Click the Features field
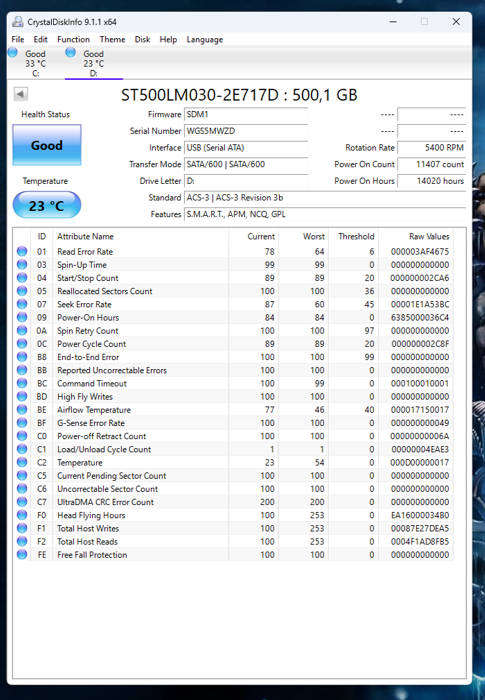 pyautogui.click(x=325, y=214)
